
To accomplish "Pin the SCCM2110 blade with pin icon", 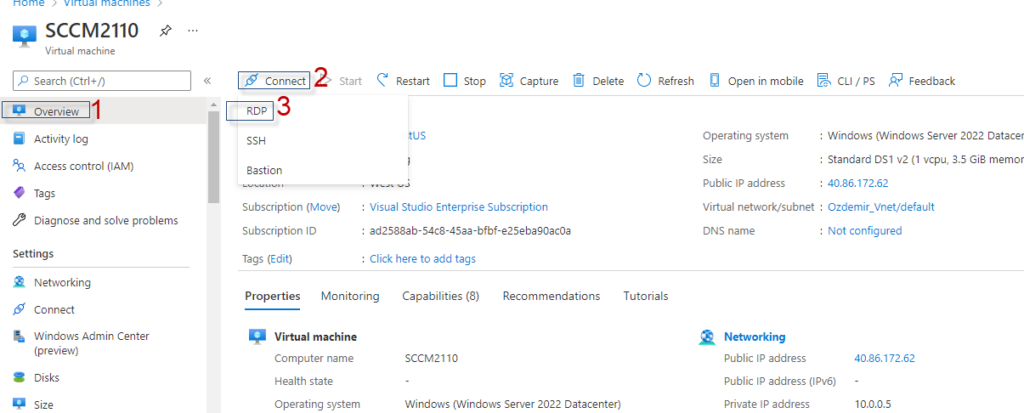I will (165, 31).
